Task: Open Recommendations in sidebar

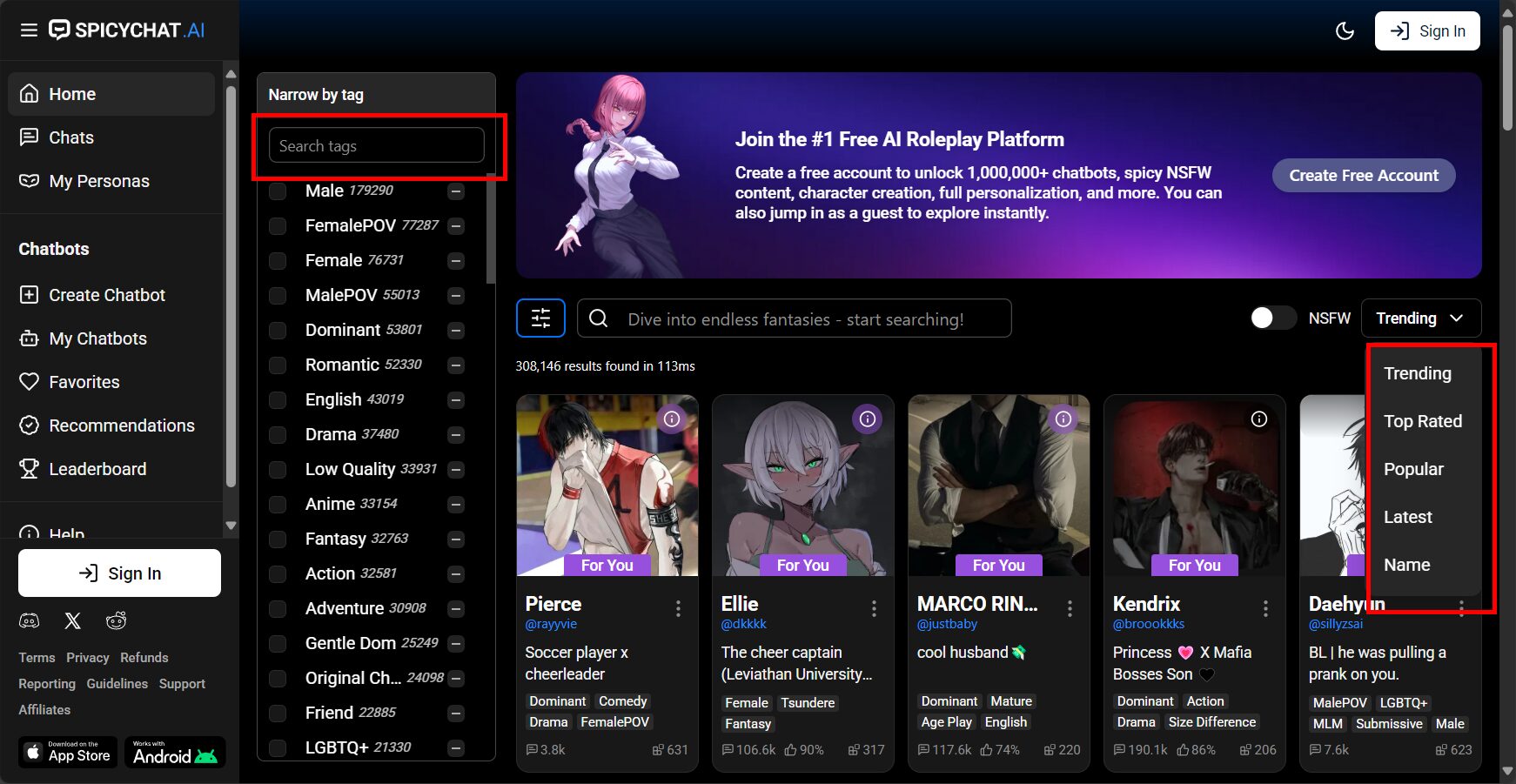Action: [111, 426]
